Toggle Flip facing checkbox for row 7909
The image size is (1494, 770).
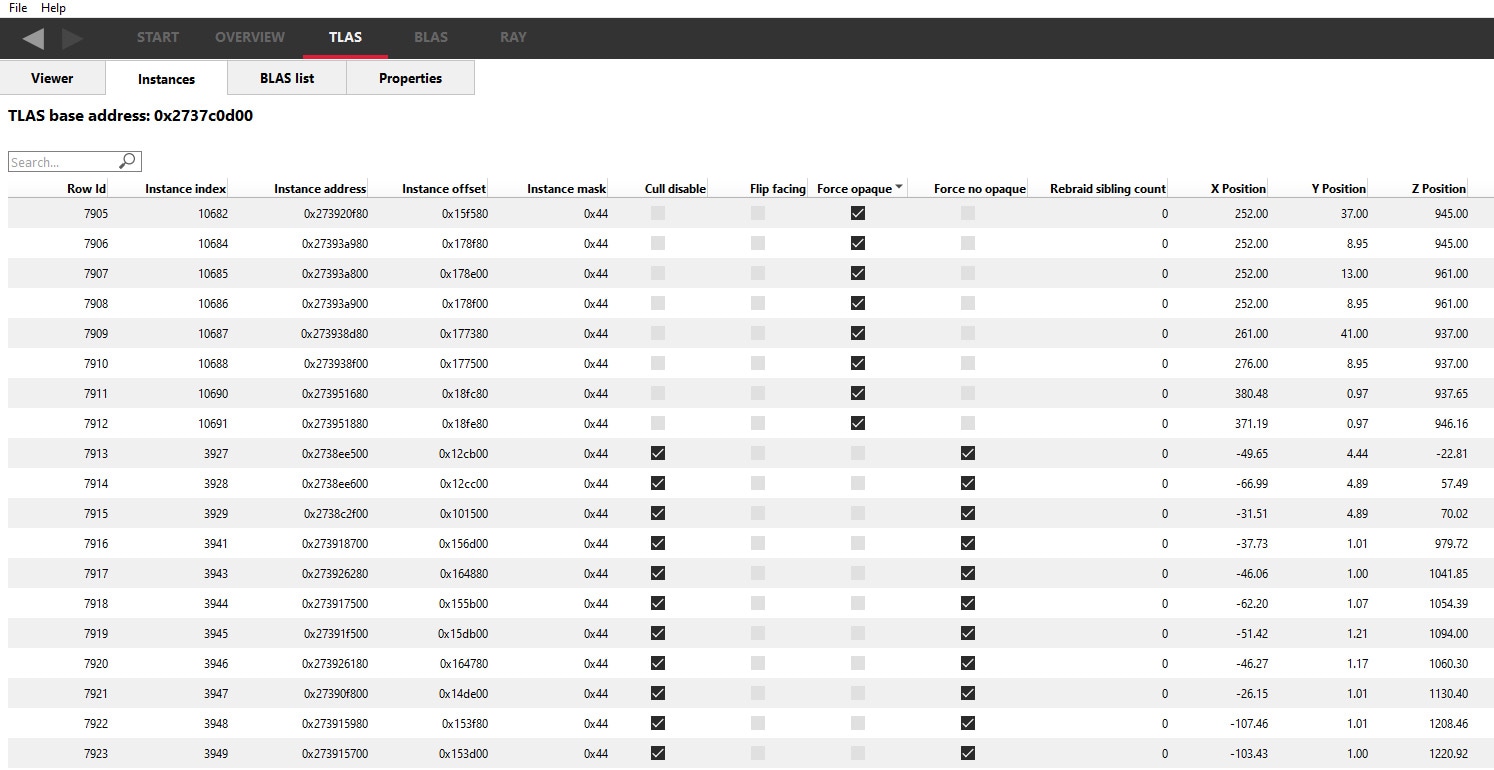click(758, 333)
